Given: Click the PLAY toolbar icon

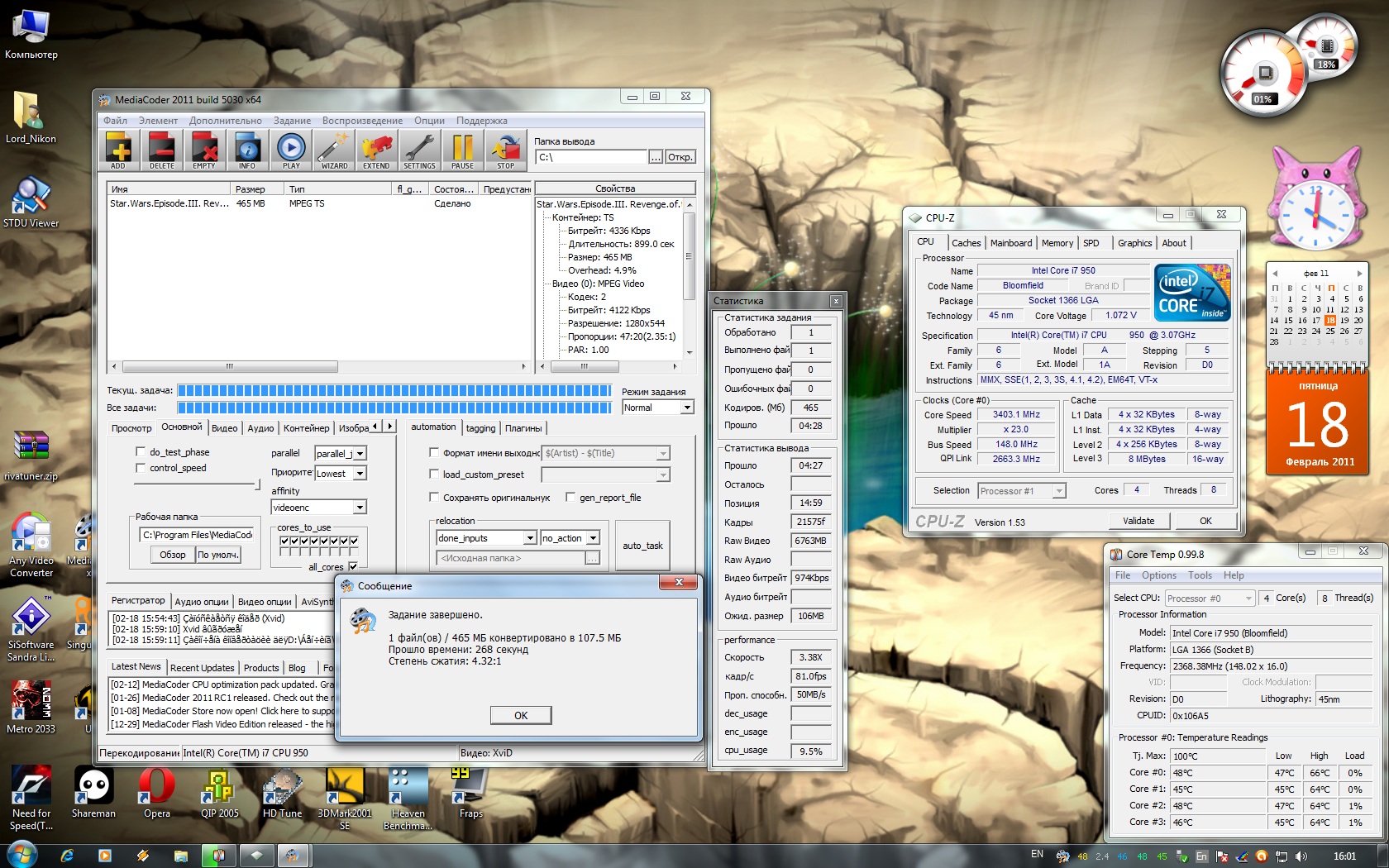Looking at the screenshot, I should pyautogui.click(x=290, y=151).
